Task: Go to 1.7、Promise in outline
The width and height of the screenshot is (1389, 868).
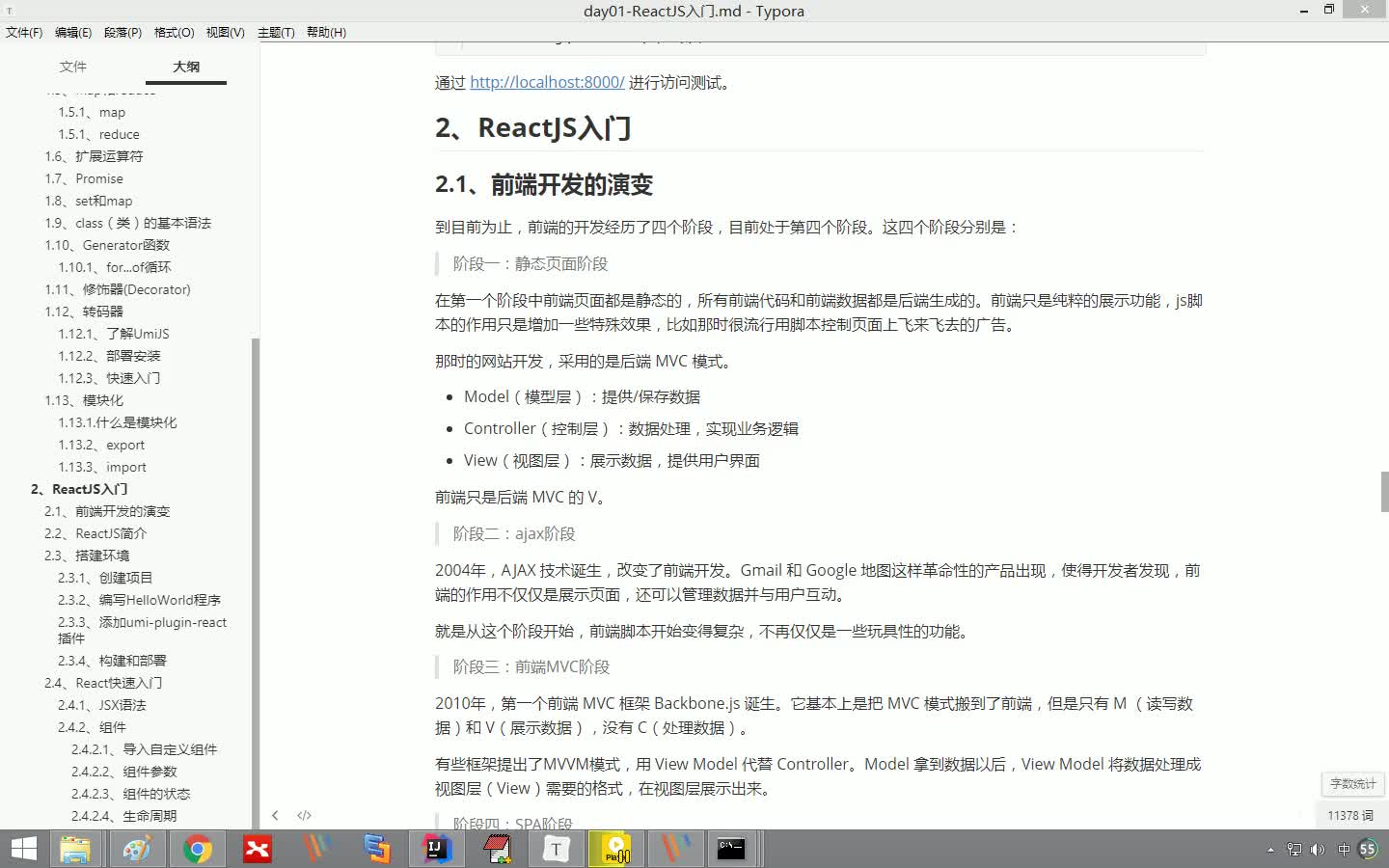Action: coord(84,178)
